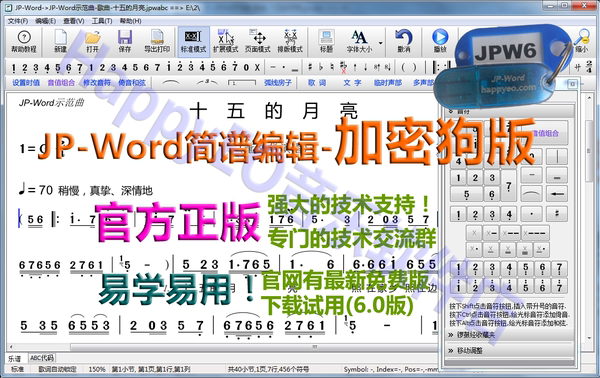Switch to the ABC代码 tab
This screenshot has height=378, width=600.
point(42,358)
